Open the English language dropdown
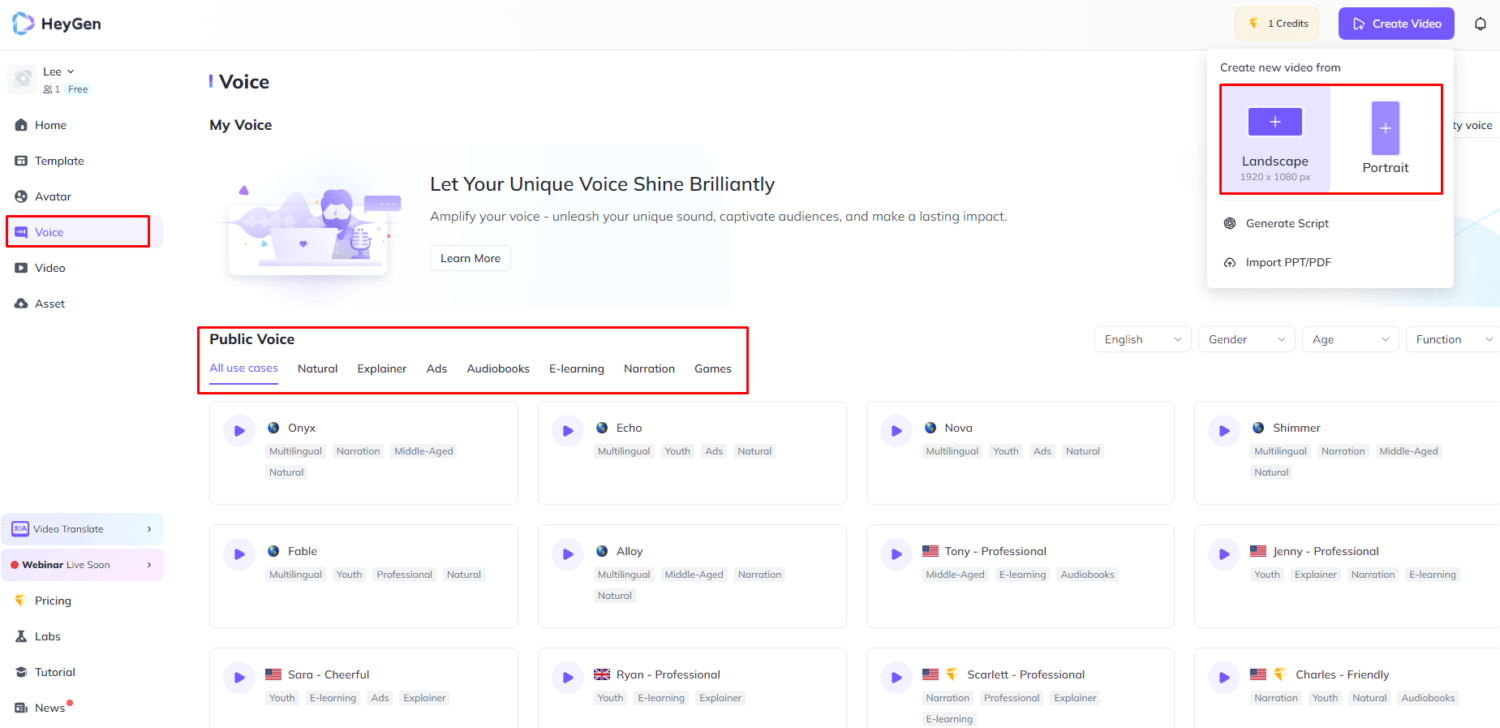Image resolution: width=1500 pixels, height=728 pixels. click(1142, 340)
